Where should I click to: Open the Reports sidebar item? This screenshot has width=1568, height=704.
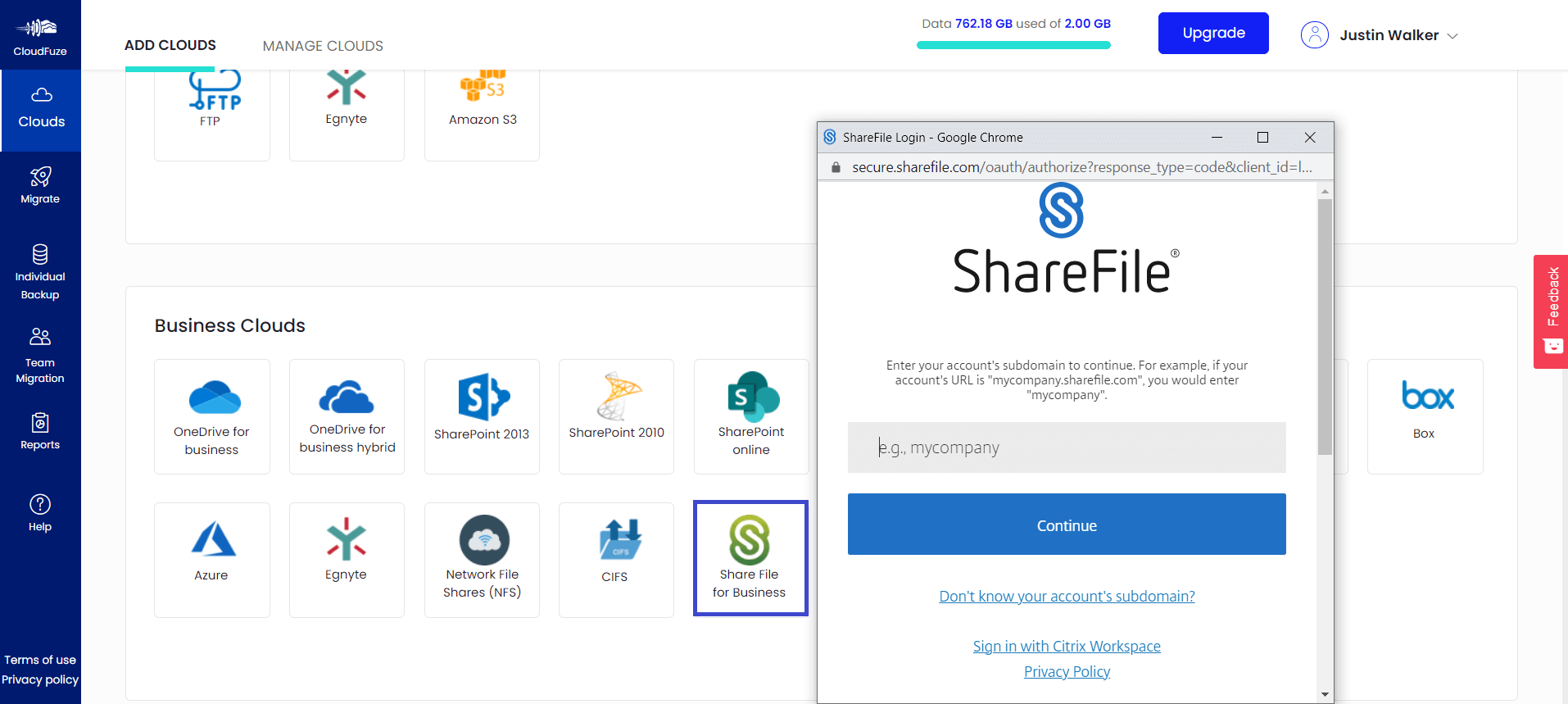40,431
